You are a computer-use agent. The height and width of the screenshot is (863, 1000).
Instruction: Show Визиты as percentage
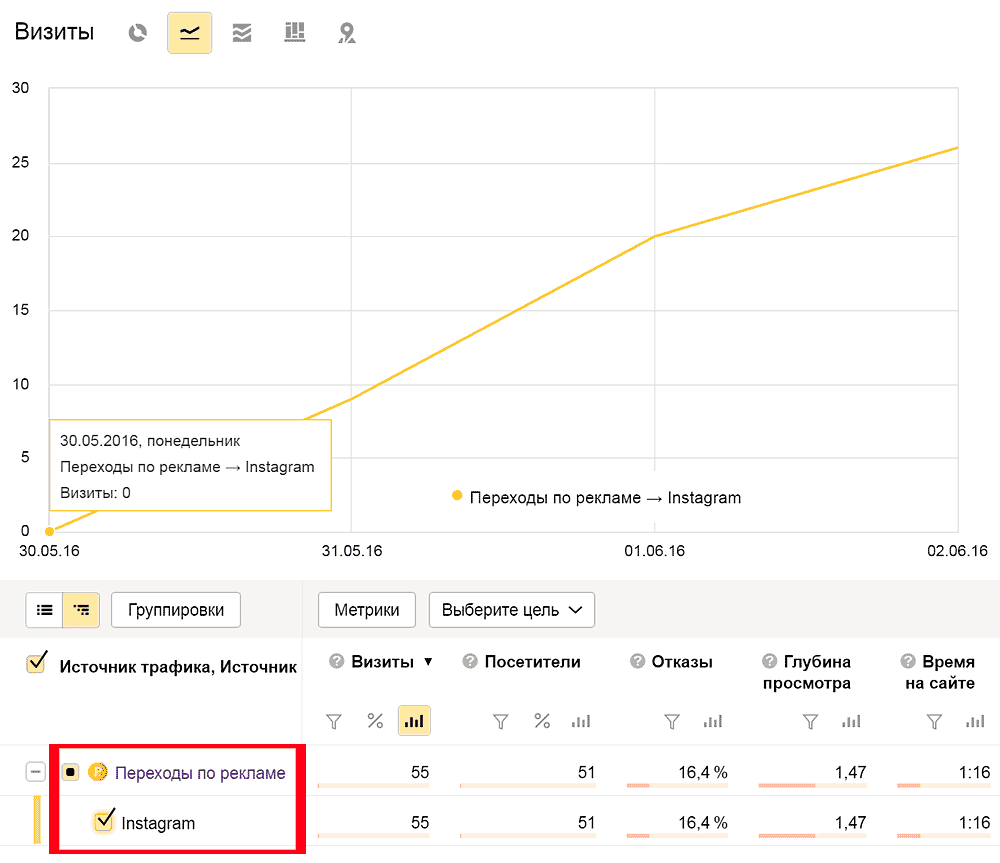(375, 721)
